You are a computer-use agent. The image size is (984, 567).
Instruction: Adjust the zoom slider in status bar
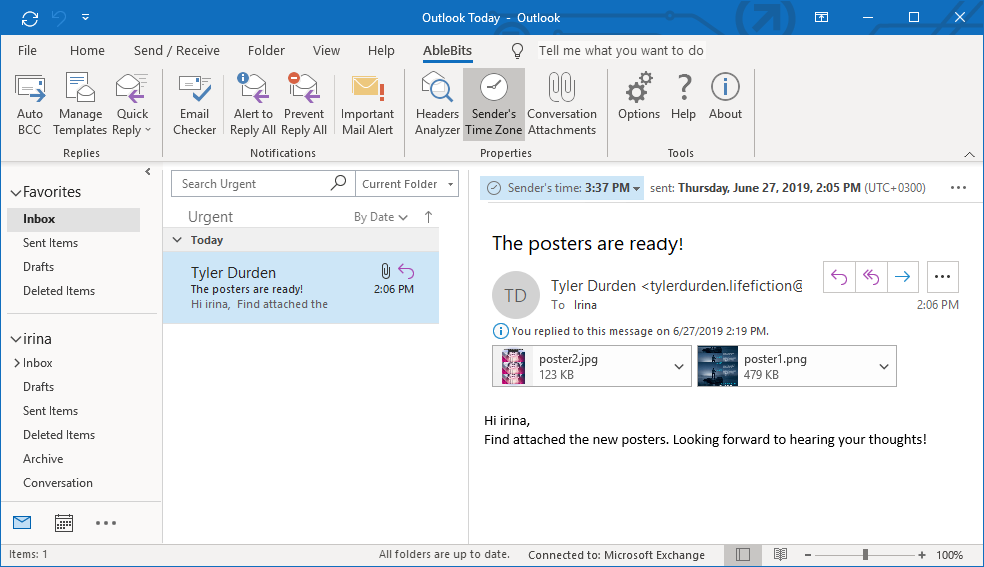pyautogui.click(x=865, y=554)
